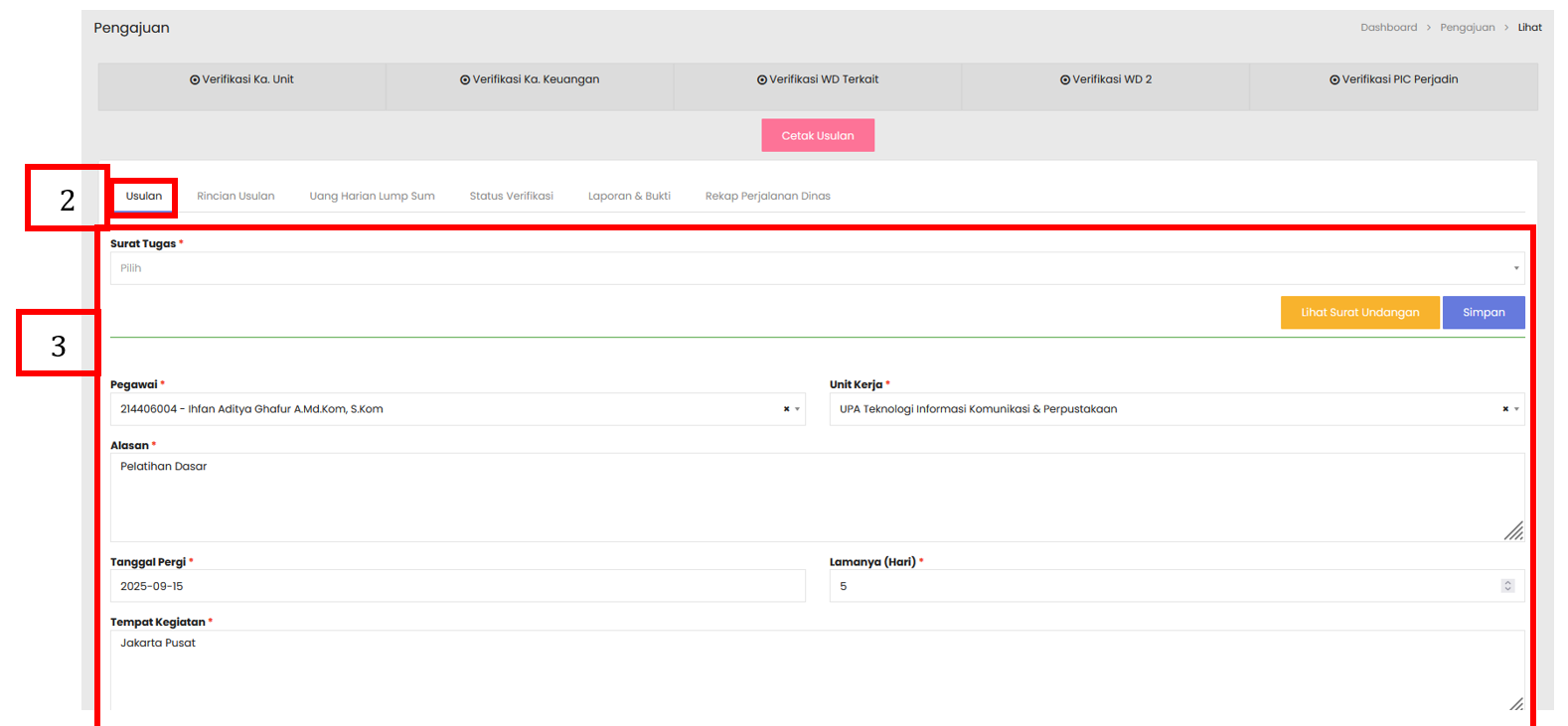Click the Verifikasi PIC Perjadin step icon
The image size is (1568, 726).
[1334, 80]
